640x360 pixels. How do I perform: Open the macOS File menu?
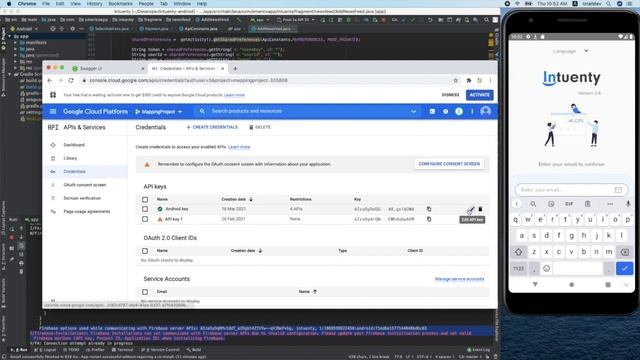pyautogui.click(x=46, y=4)
